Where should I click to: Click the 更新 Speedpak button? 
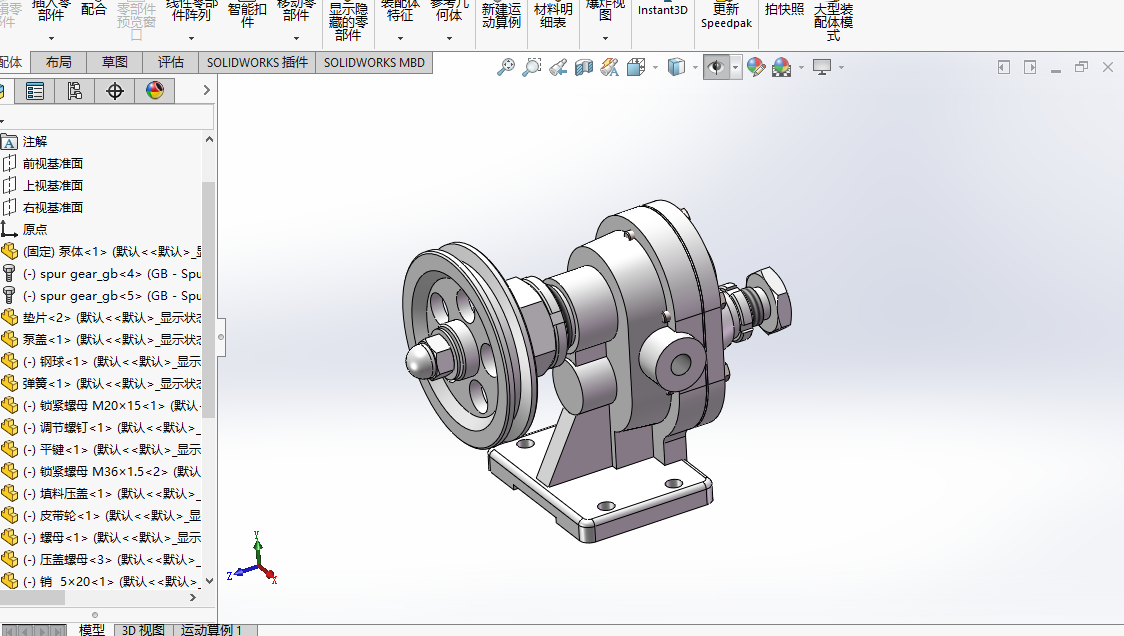726,14
